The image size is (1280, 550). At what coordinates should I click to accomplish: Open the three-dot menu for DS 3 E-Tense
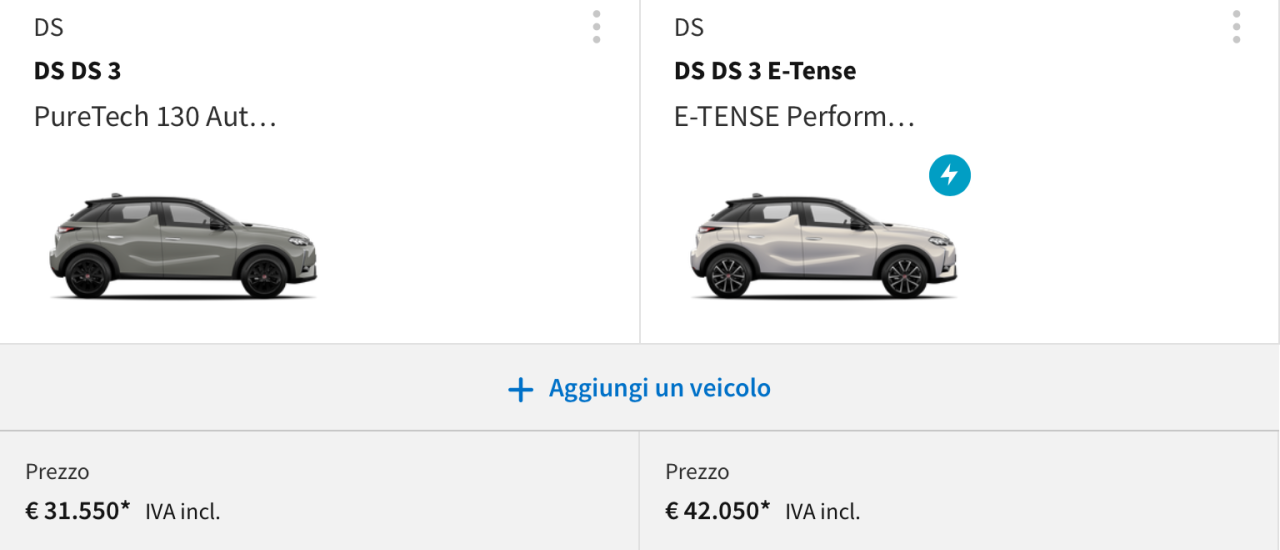(1236, 27)
